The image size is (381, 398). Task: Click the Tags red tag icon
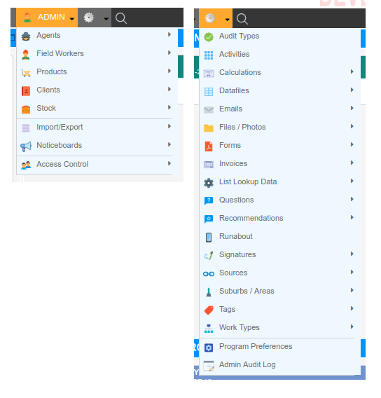(x=209, y=310)
